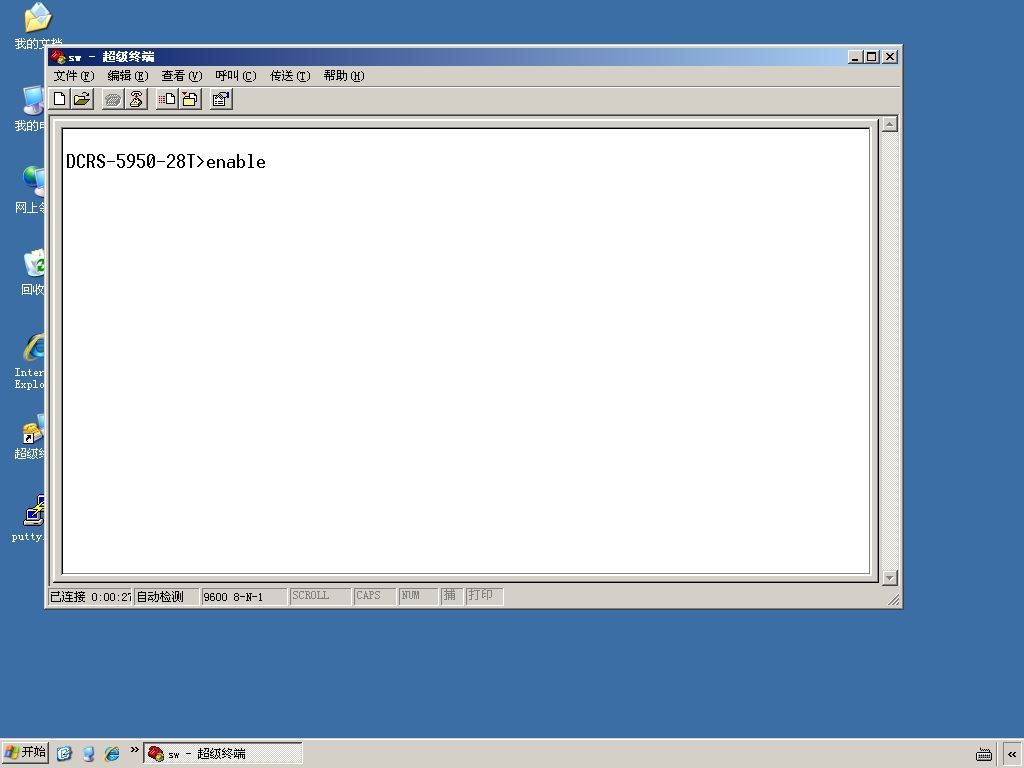The image size is (1024, 768).
Task: Click 我的文档 desktop icon
Action: point(37,26)
